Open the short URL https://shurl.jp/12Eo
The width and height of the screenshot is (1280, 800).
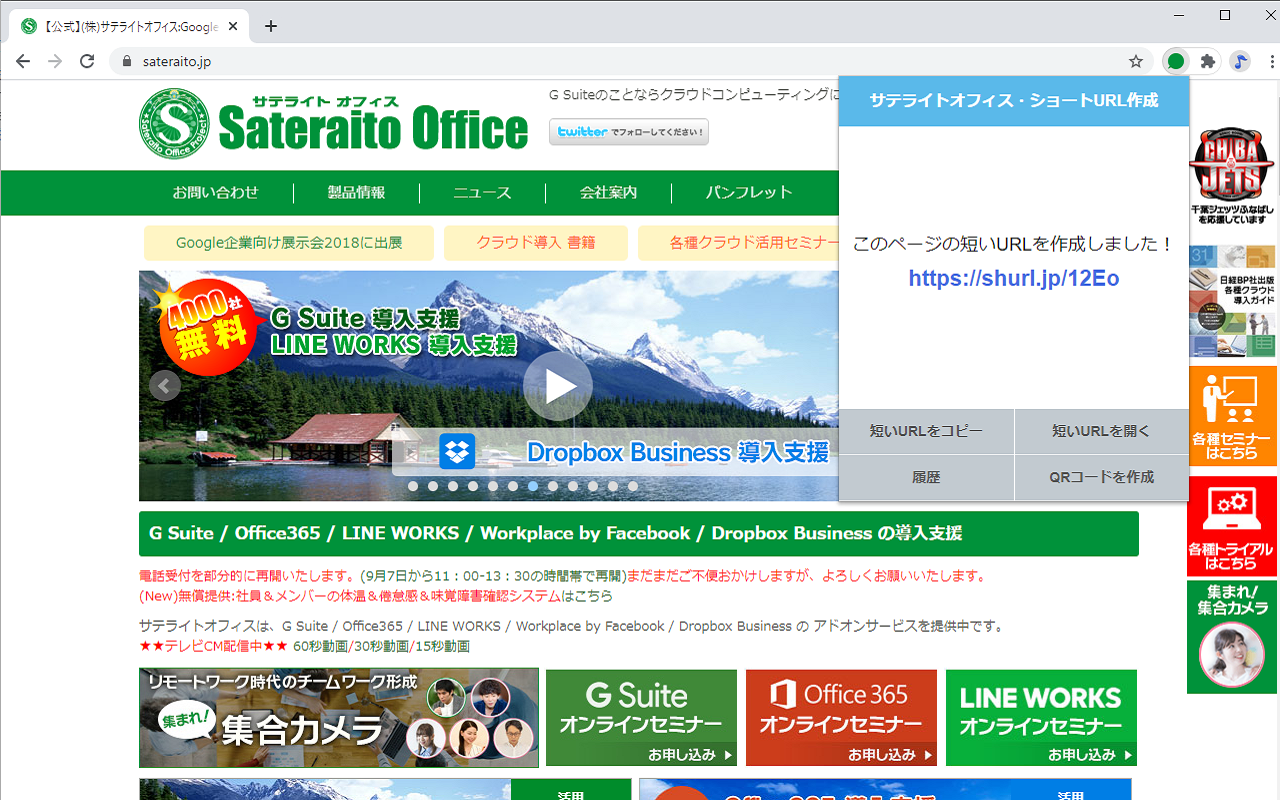coord(1014,278)
